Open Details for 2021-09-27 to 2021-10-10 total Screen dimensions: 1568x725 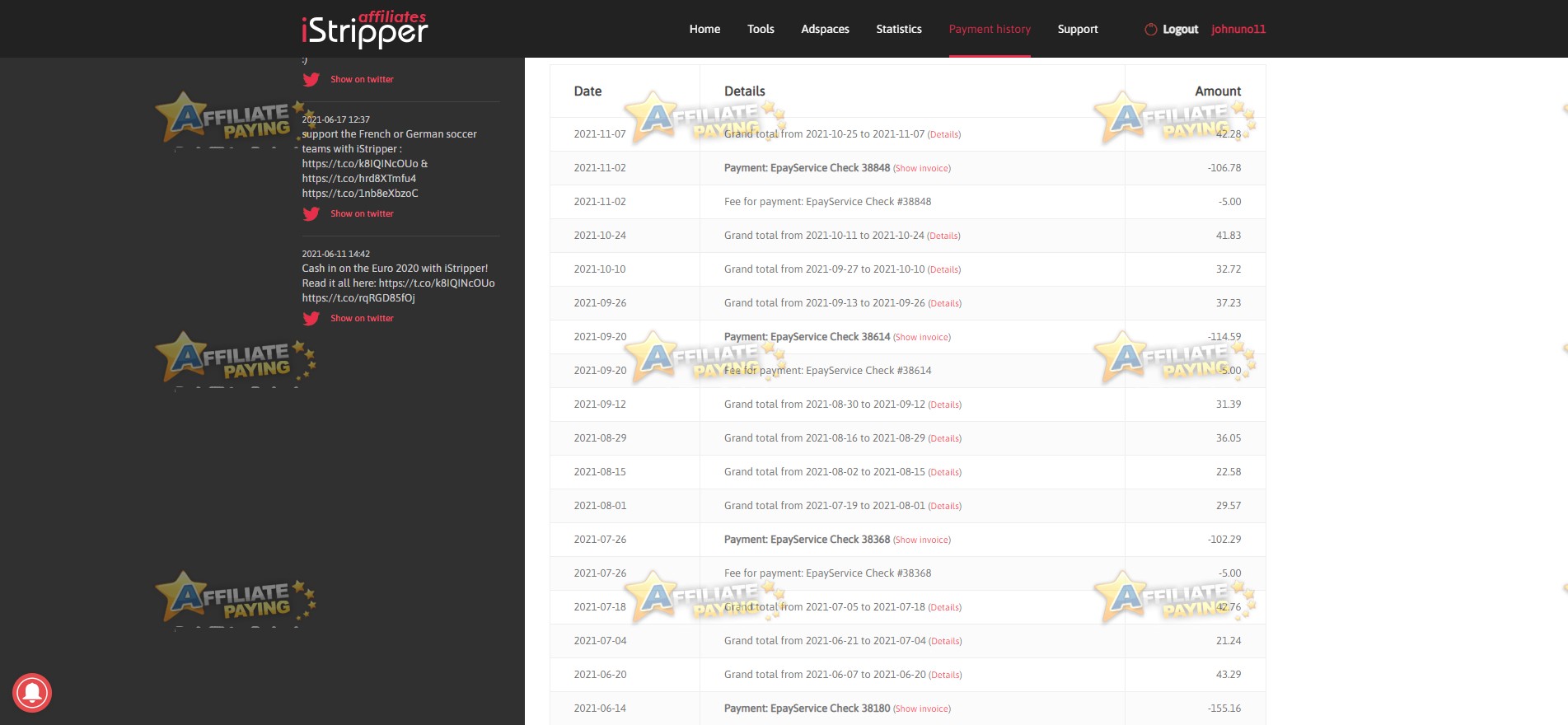coord(944,269)
